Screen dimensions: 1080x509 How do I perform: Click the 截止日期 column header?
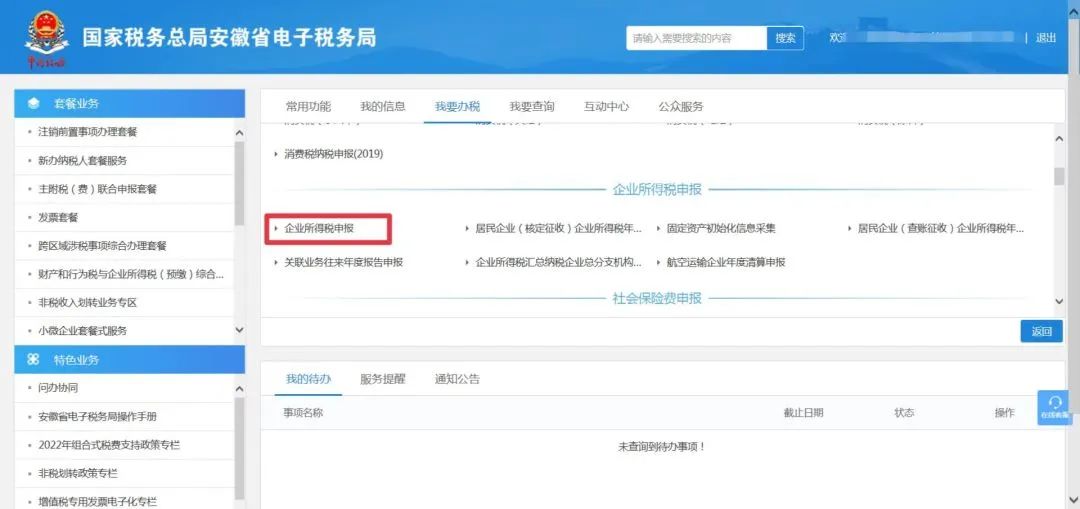[x=803, y=413]
